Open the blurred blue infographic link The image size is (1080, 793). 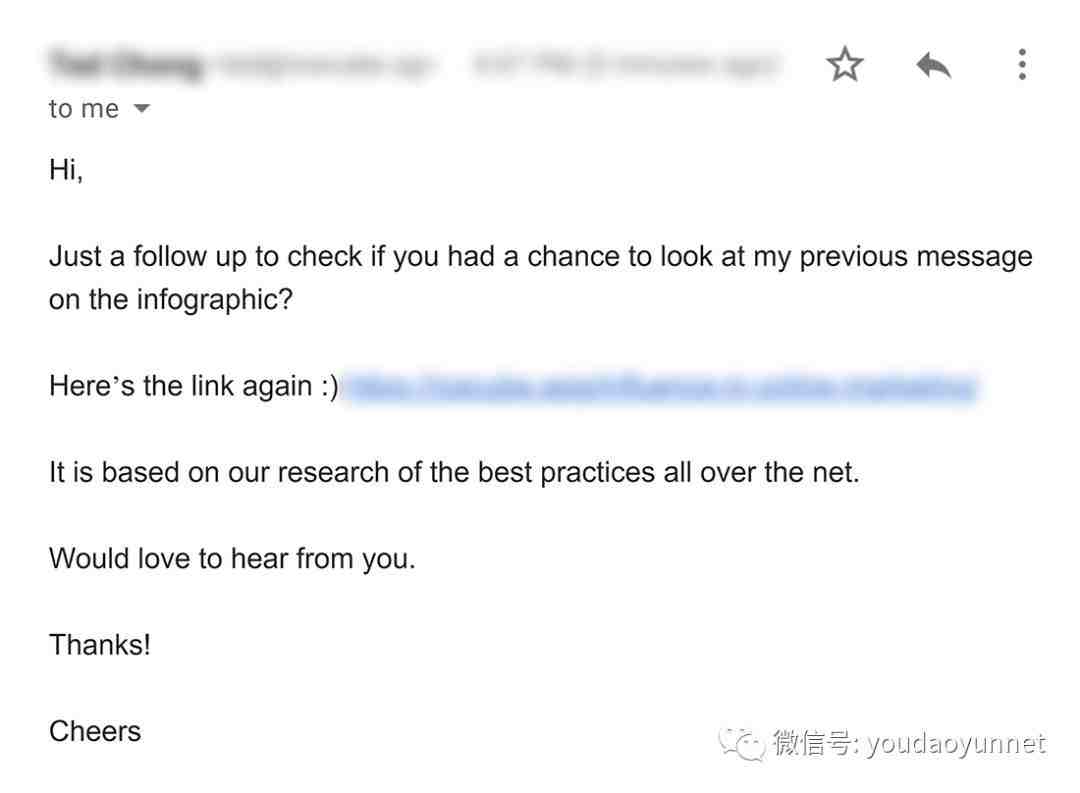click(x=660, y=387)
